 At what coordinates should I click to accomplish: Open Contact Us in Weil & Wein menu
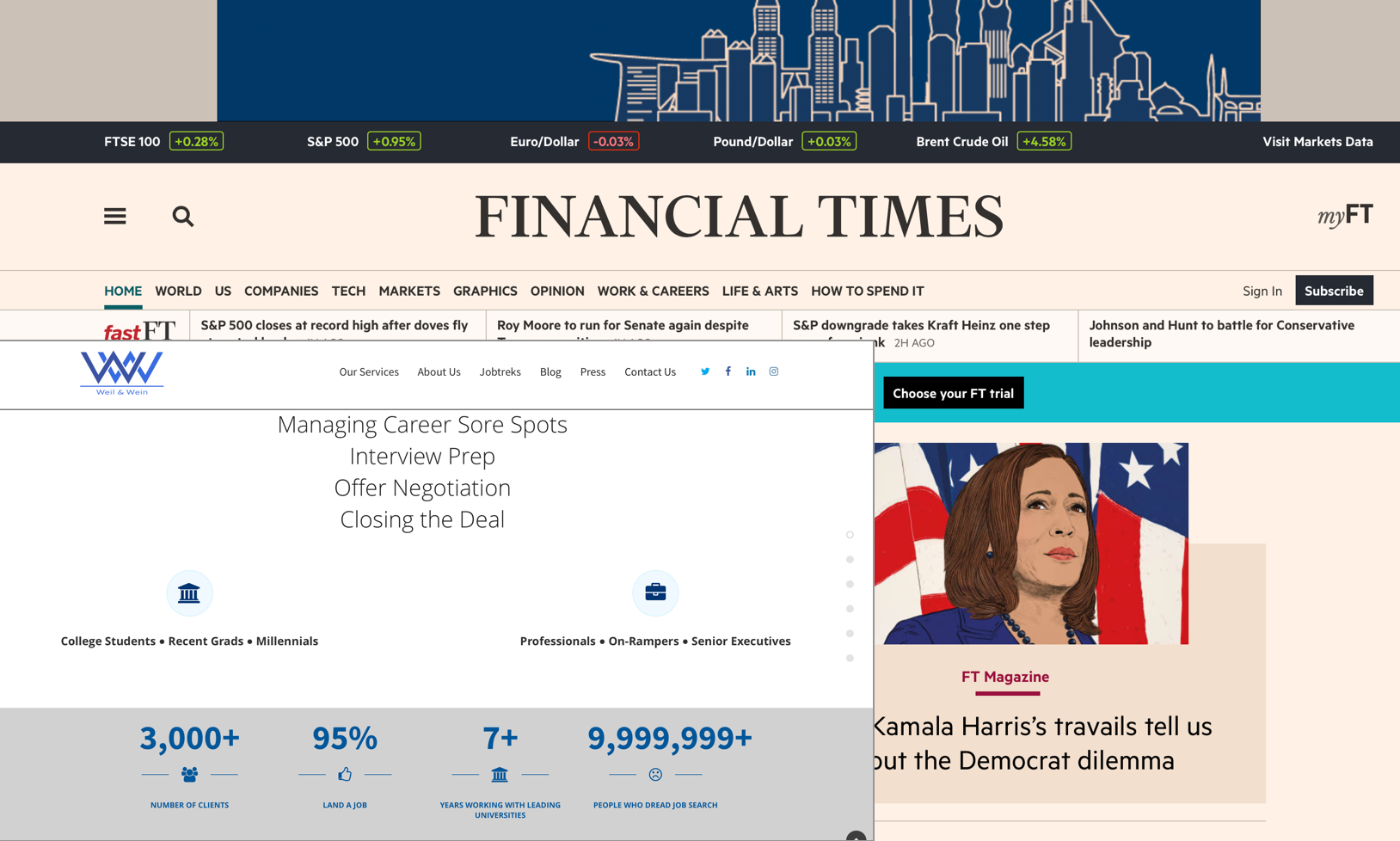650,371
